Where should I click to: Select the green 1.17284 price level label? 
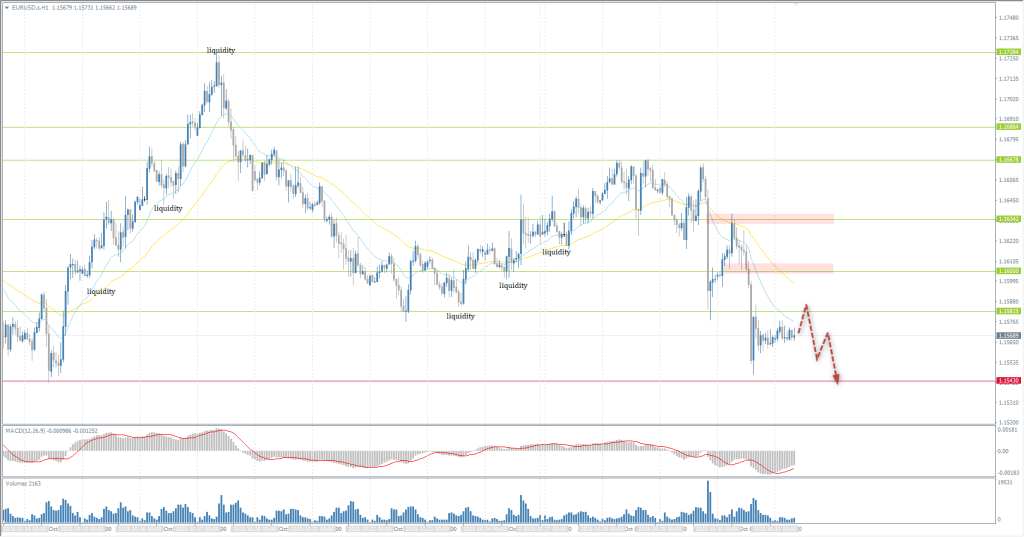[1007, 52]
